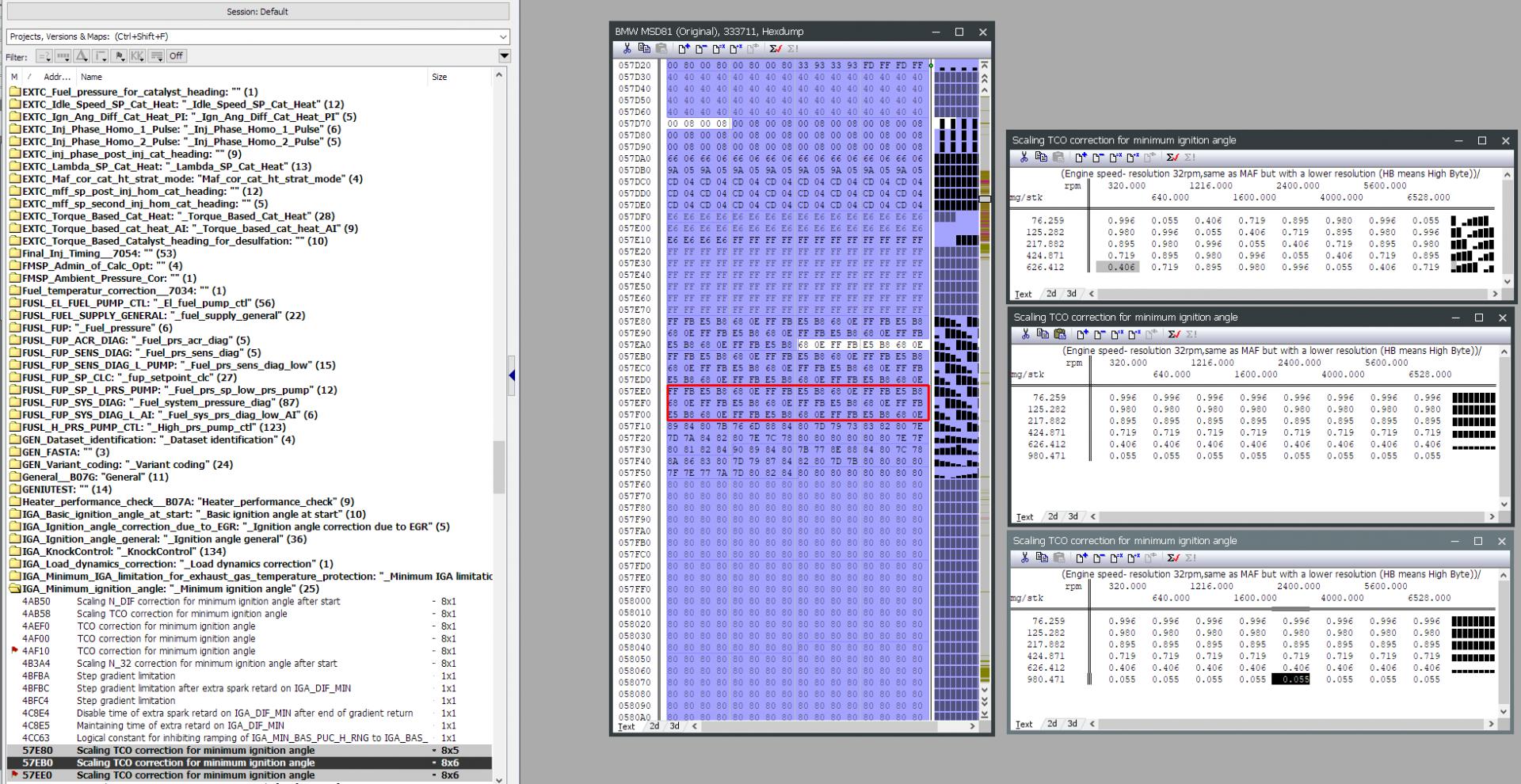The height and width of the screenshot is (784, 1521).
Task: Click the page-plus icon in Hexdump toolbar
Action: pyautogui.click(x=684, y=49)
